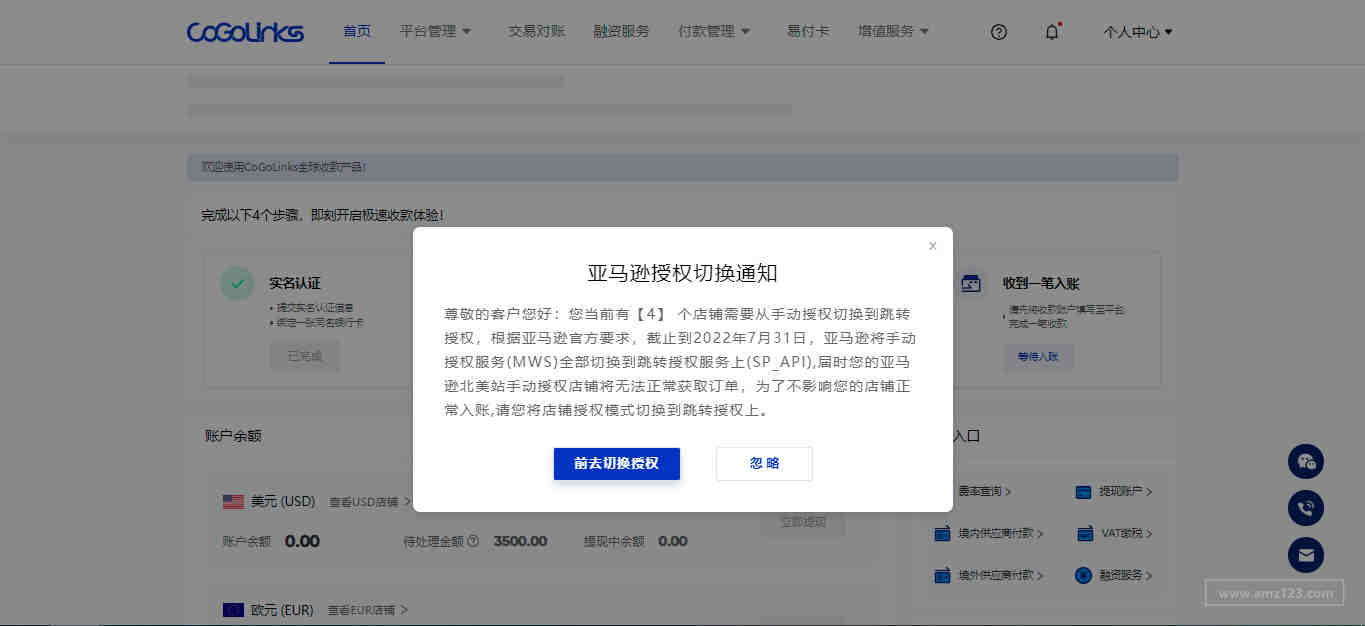Screen dimensions: 1365x626
Task: Click the 账户余额 section heading
Action: (x=233, y=436)
